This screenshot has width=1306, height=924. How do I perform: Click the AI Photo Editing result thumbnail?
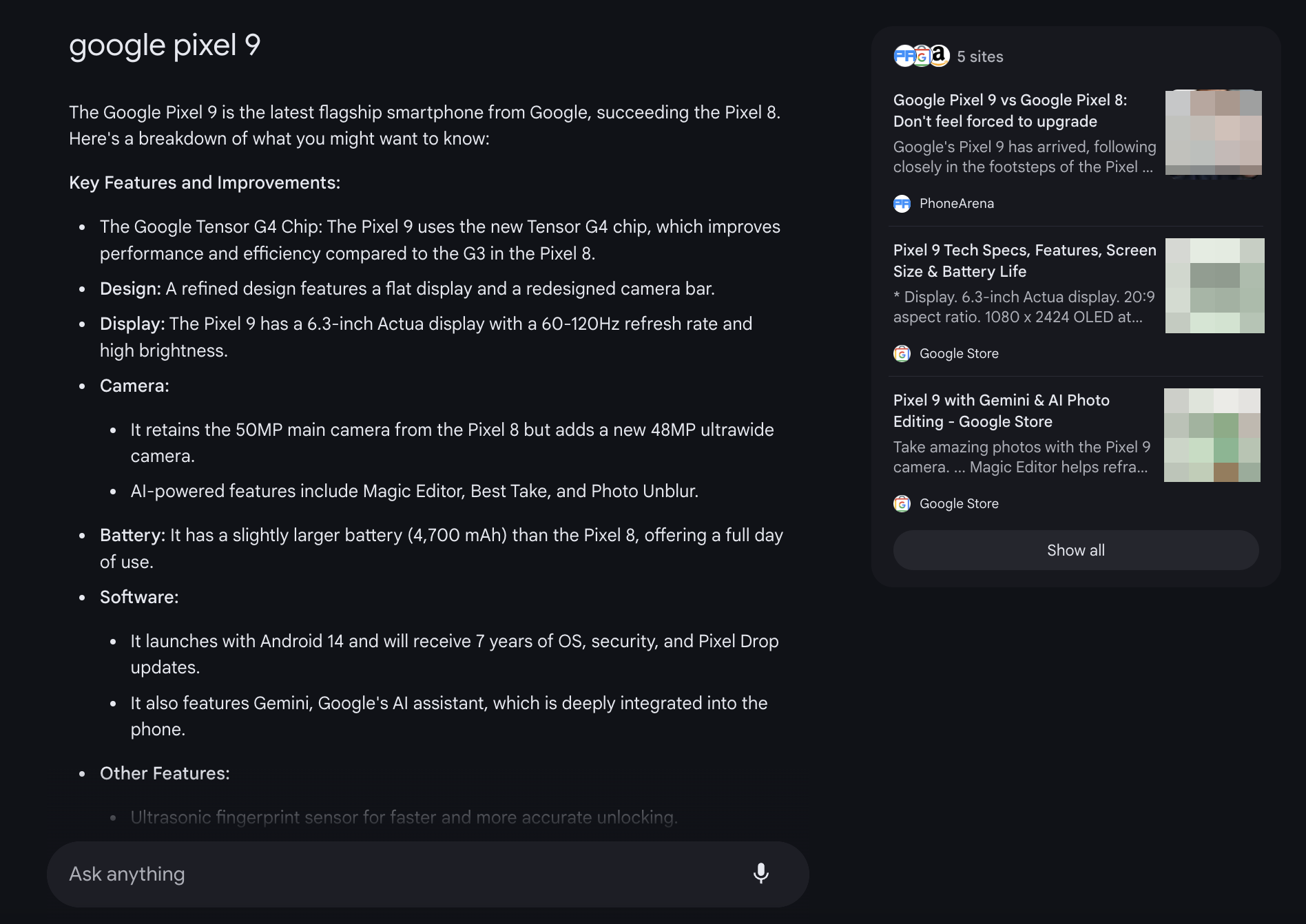click(1212, 435)
